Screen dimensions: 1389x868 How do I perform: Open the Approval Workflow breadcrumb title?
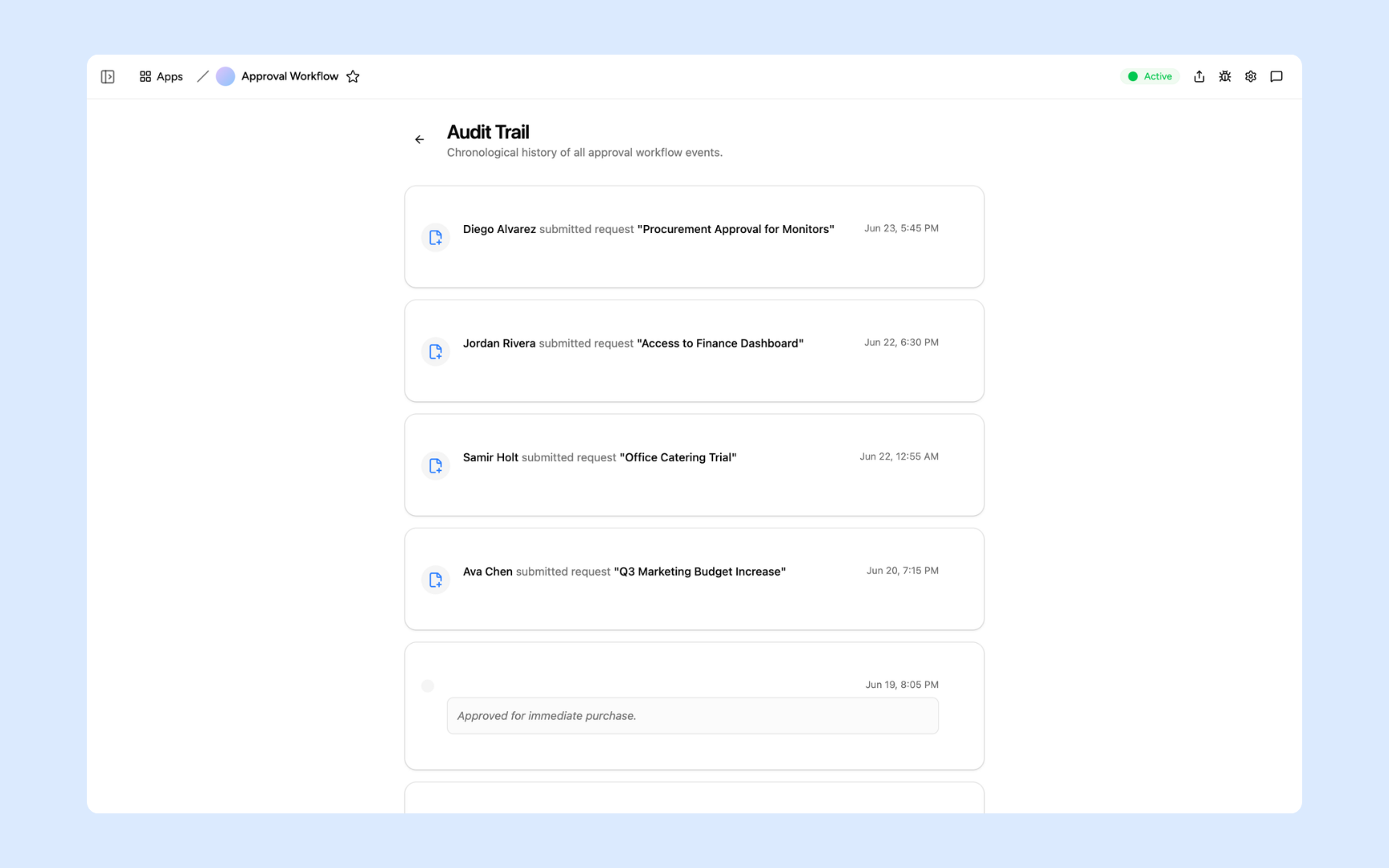point(289,76)
